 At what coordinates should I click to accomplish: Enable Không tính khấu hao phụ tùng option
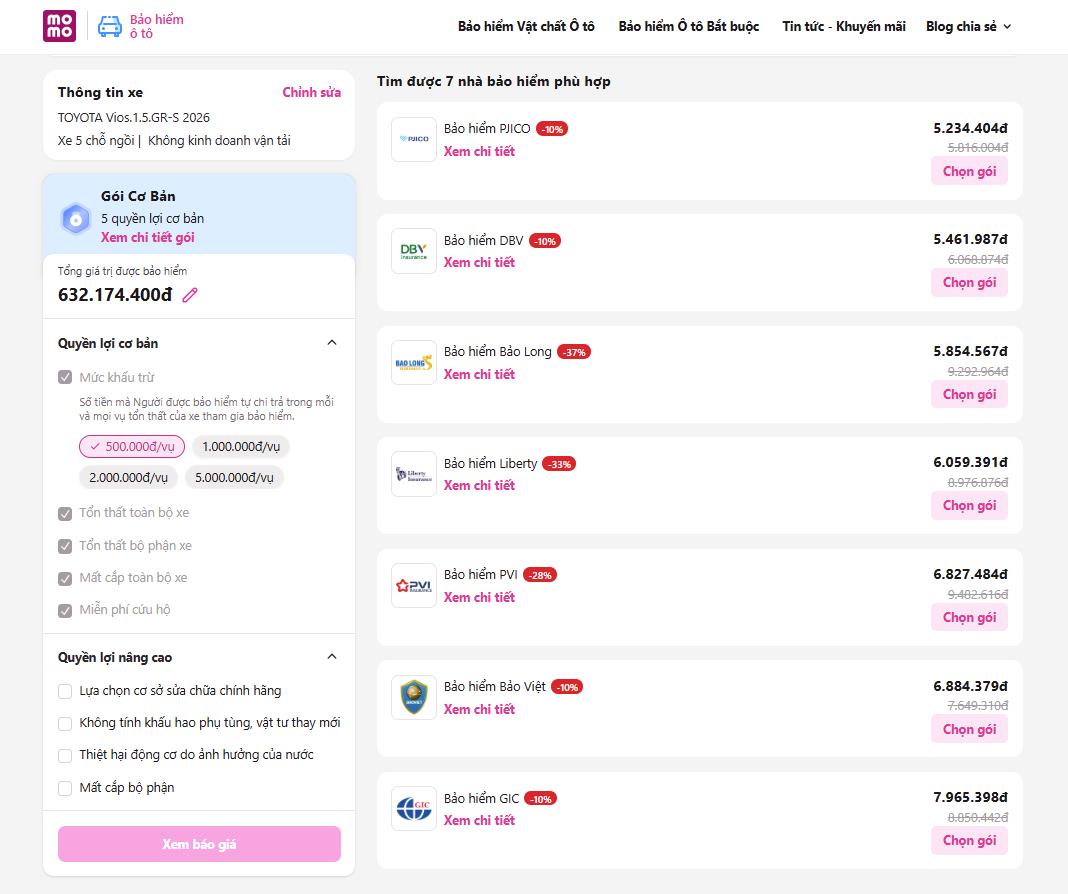65,723
